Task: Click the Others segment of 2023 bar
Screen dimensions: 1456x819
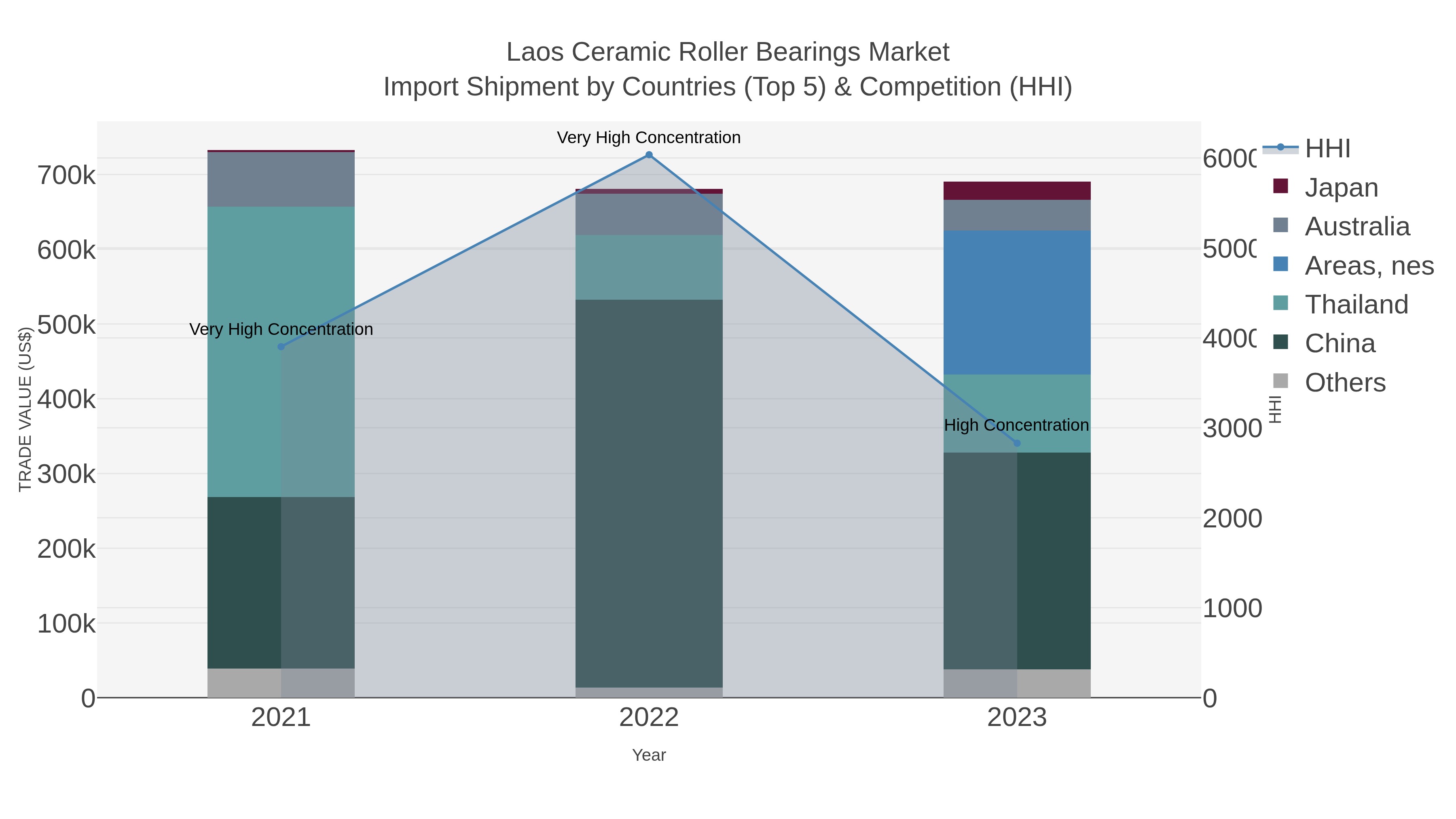Action: [1017, 684]
